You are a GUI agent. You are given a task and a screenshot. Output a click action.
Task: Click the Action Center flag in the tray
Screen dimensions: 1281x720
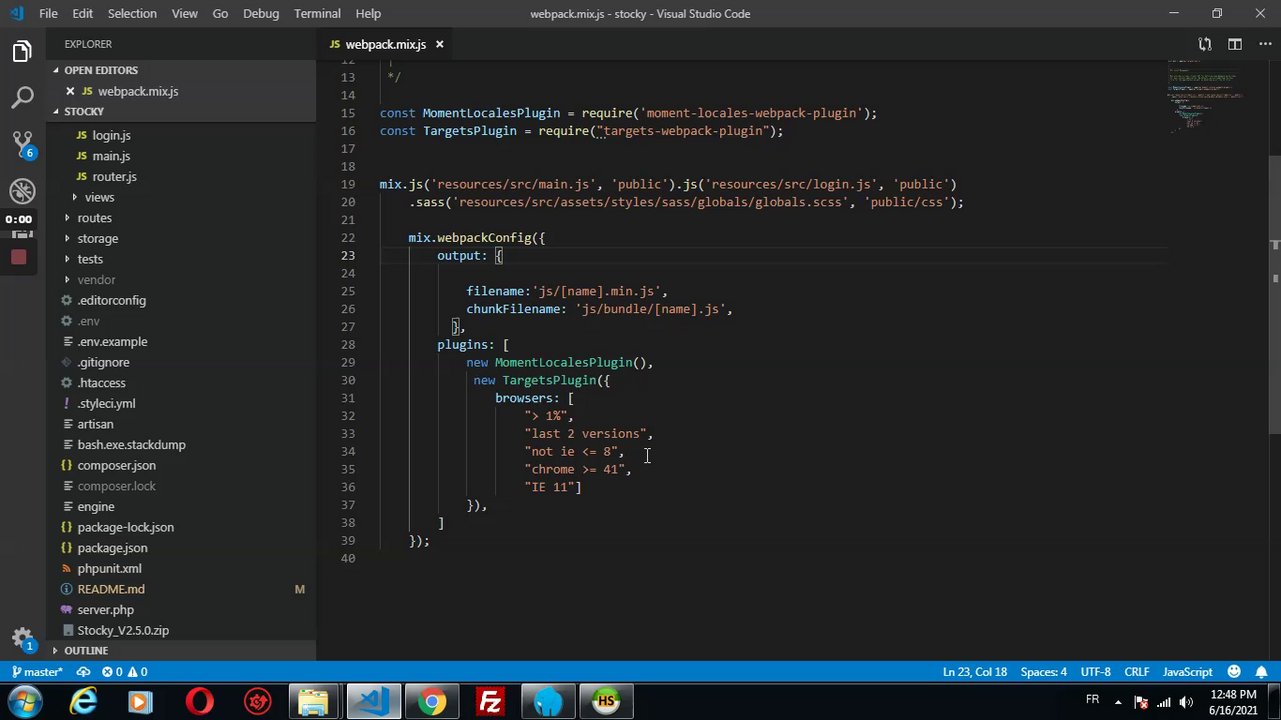1141,702
